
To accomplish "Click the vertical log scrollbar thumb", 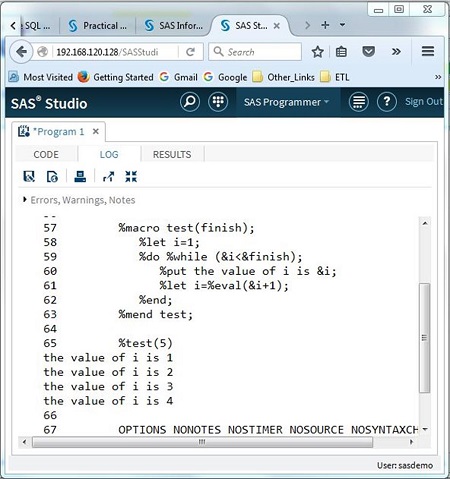I will (424, 338).
